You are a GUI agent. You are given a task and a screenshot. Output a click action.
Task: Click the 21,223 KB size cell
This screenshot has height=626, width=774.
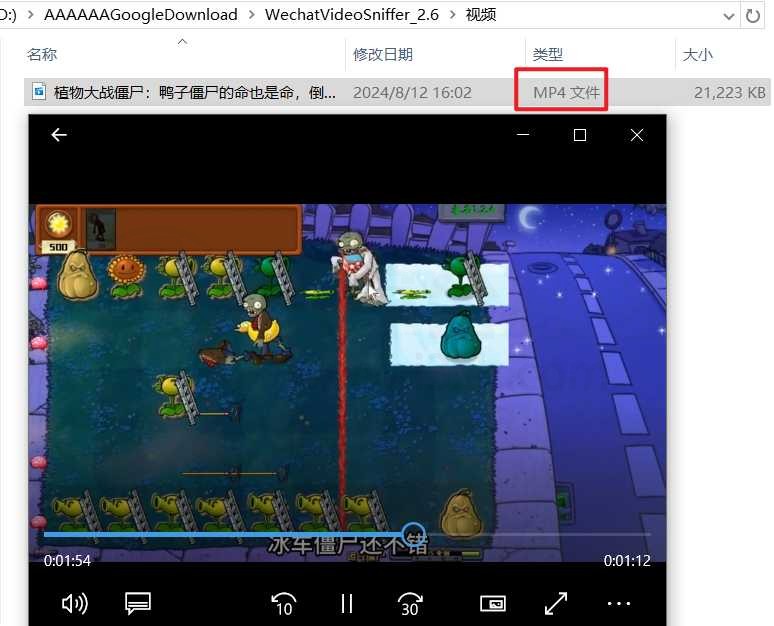[x=730, y=92]
